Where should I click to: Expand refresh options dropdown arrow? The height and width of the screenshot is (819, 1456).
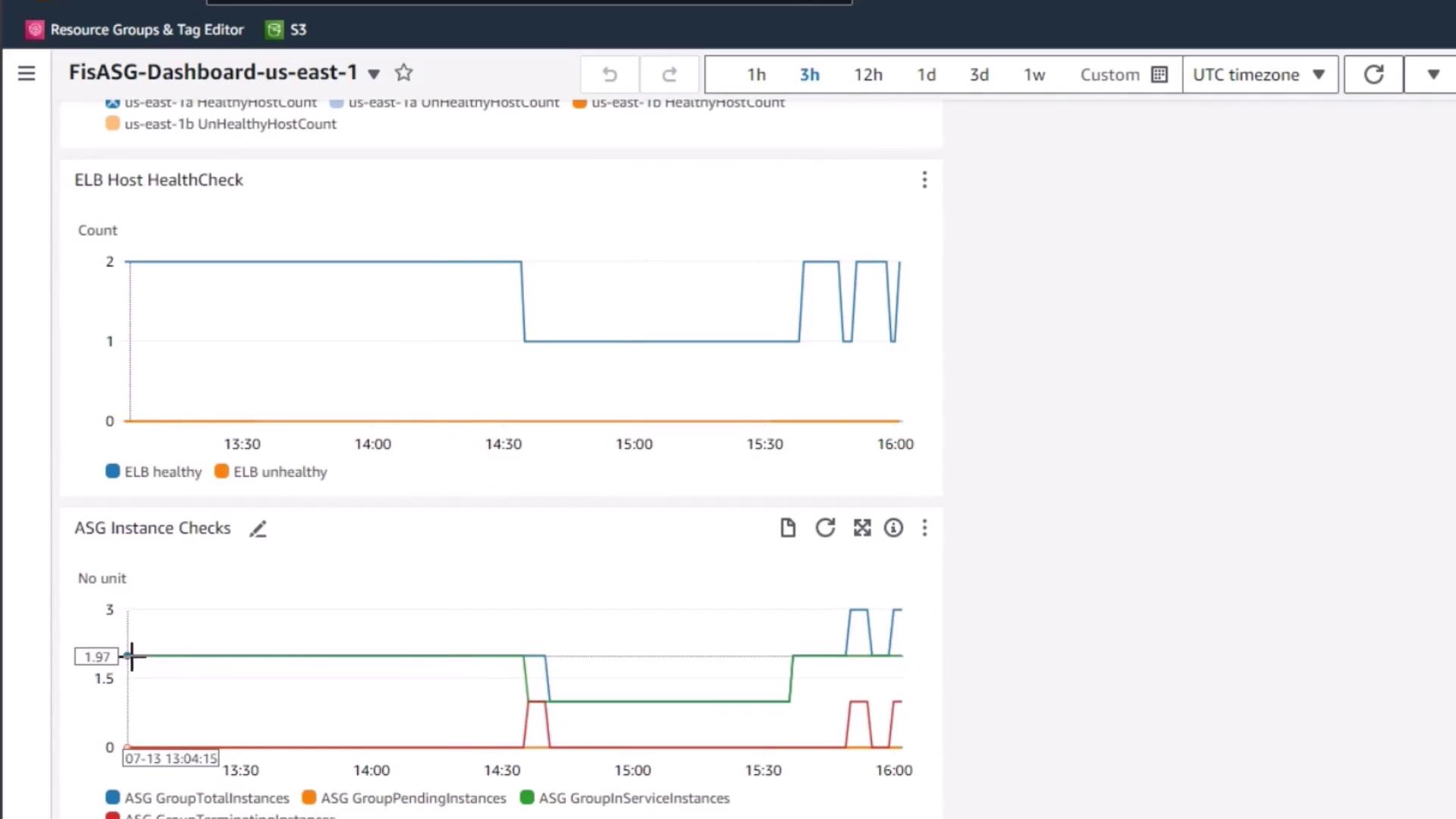point(1432,74)
